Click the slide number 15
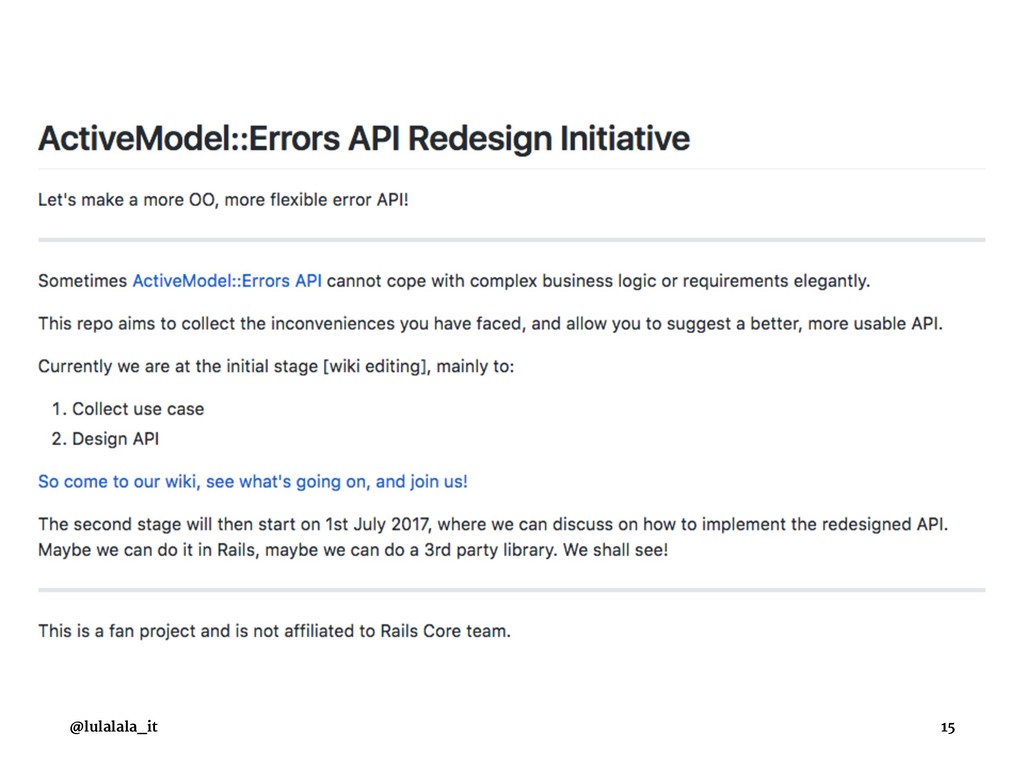Image resolution: width=1024 pixels, height=768 pixels. point(948,728)
